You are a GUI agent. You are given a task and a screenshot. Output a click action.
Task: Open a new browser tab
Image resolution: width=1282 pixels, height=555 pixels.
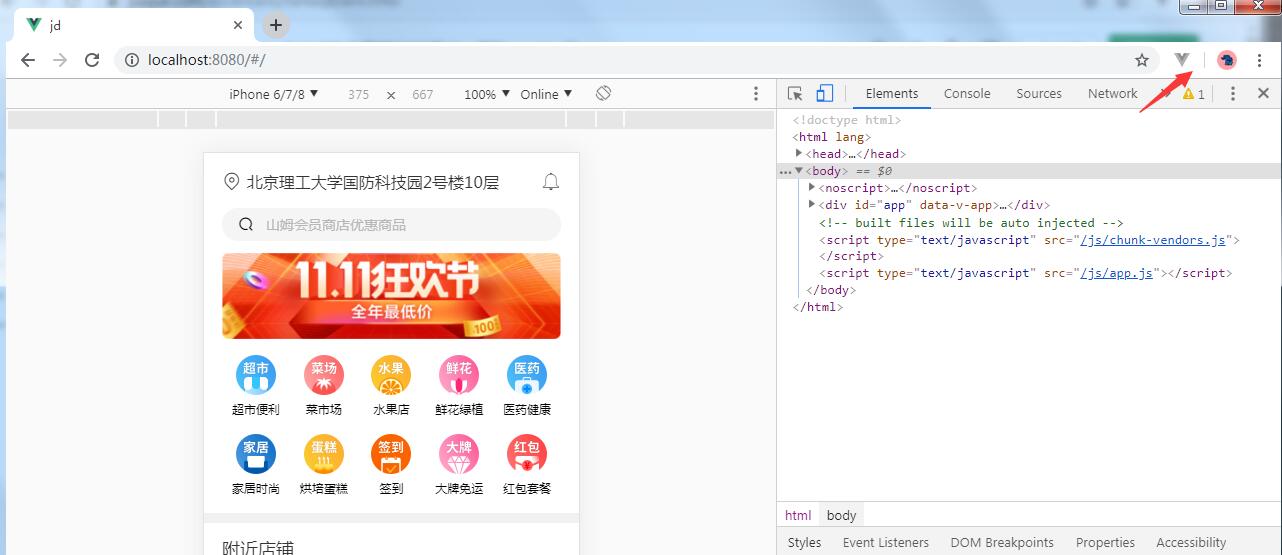[277, 25]
